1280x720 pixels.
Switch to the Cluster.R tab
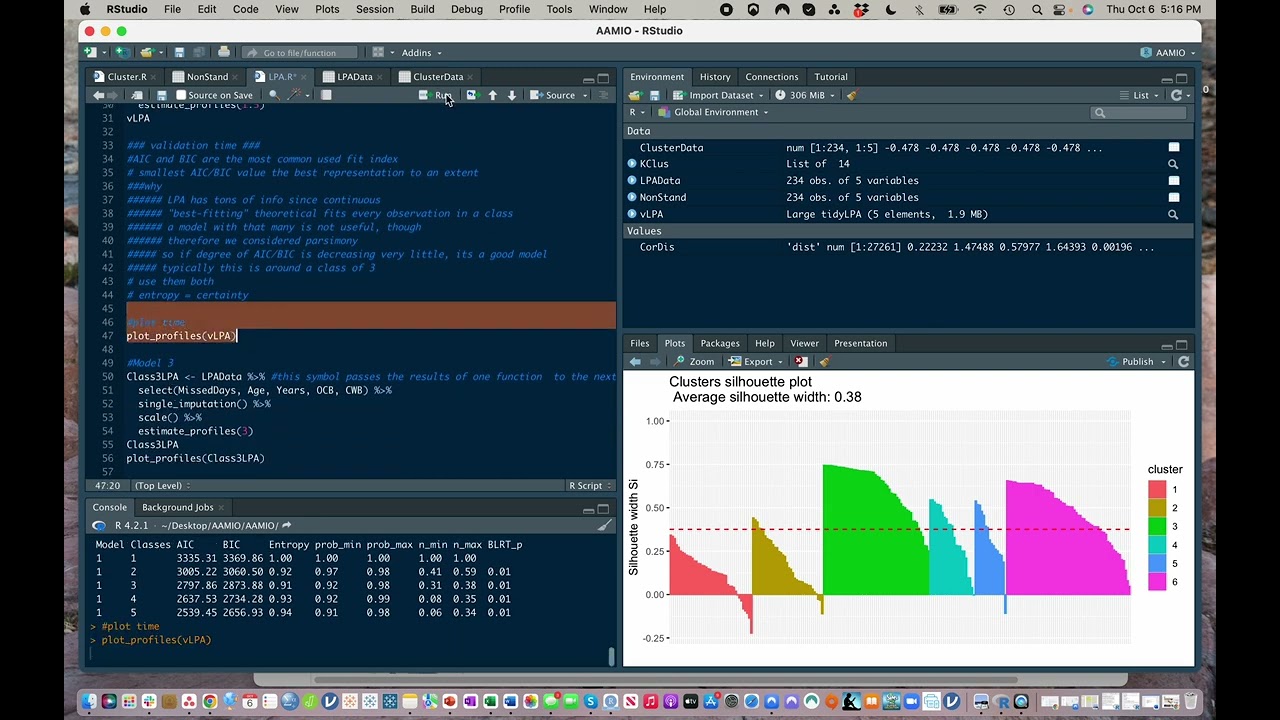click(x=127, y=77)
